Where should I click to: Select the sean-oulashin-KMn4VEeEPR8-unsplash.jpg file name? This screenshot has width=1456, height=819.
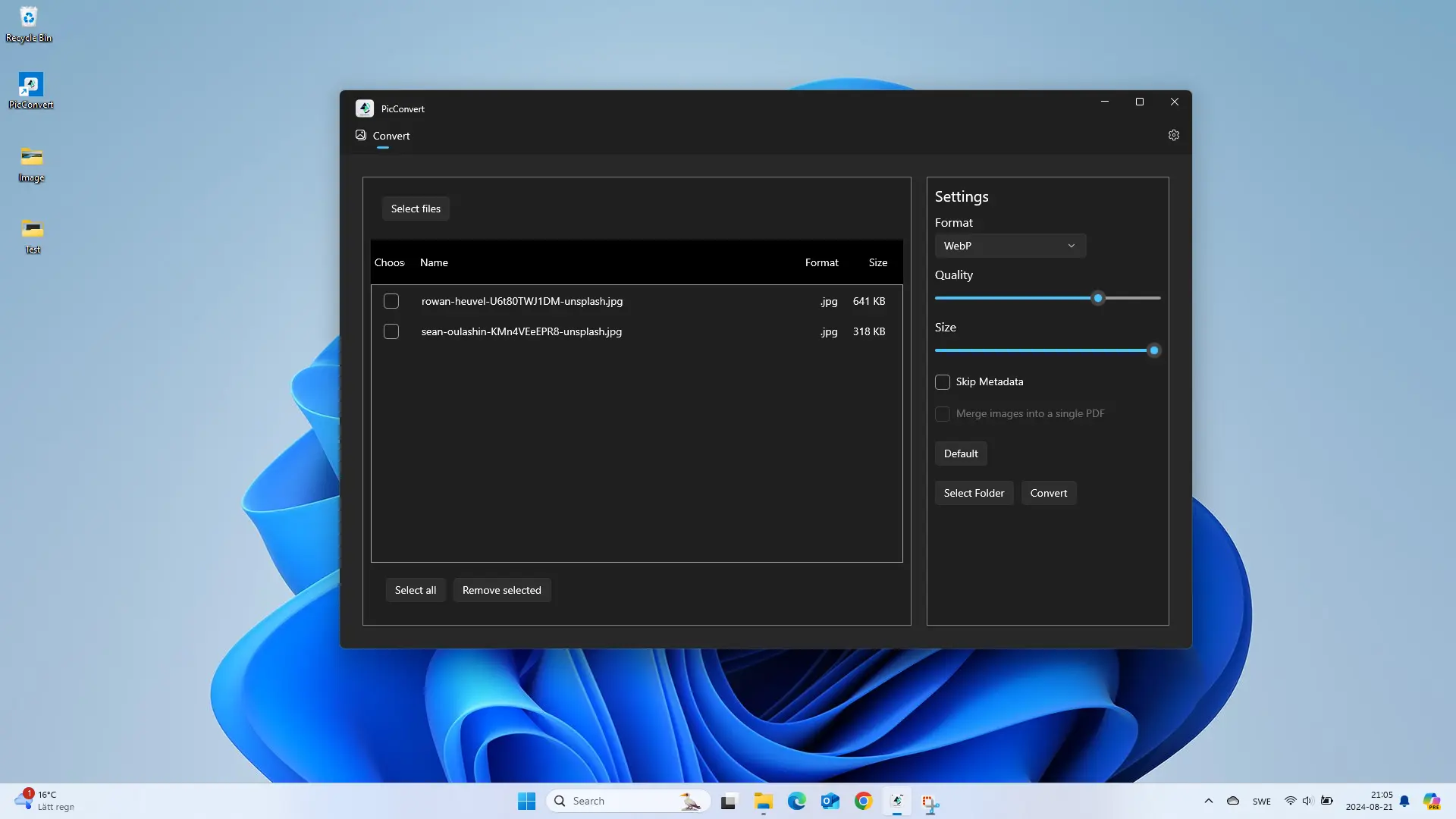pyautogui.click(x=522, y=331)
